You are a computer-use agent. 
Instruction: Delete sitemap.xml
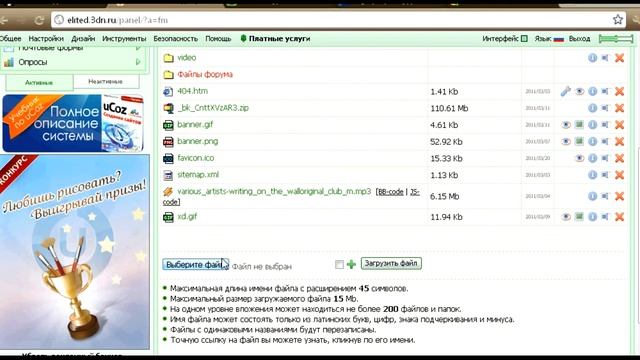(620, 175)
